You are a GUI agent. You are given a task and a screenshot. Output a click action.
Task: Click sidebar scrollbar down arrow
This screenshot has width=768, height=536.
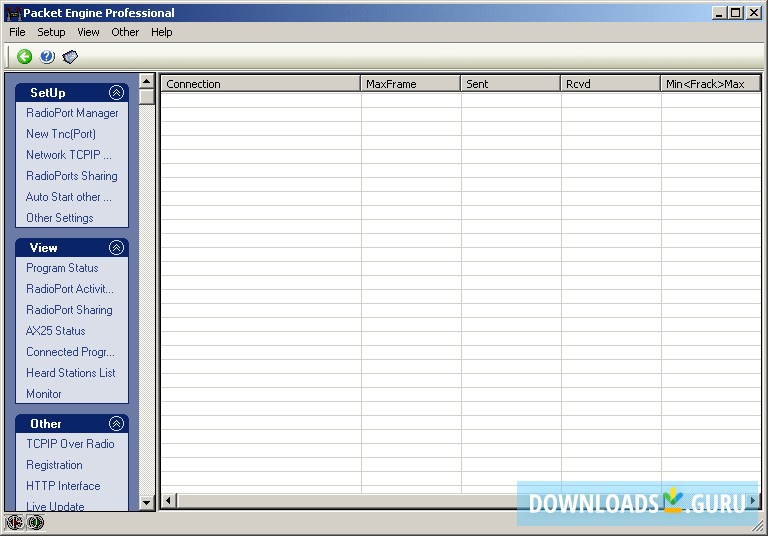[147, 502]
